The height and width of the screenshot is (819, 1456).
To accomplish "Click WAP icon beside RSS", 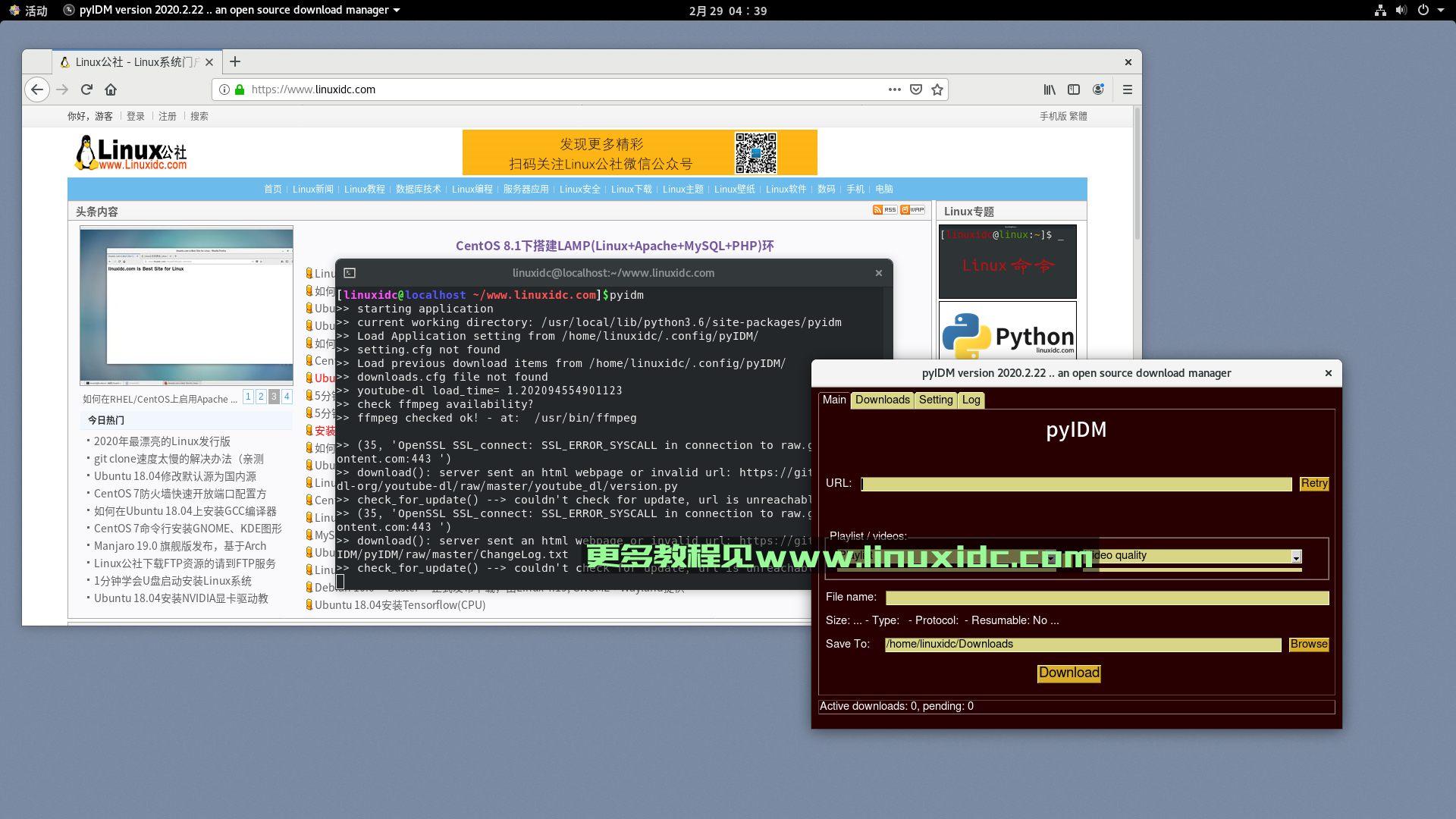I will click(x=912, y=210).
